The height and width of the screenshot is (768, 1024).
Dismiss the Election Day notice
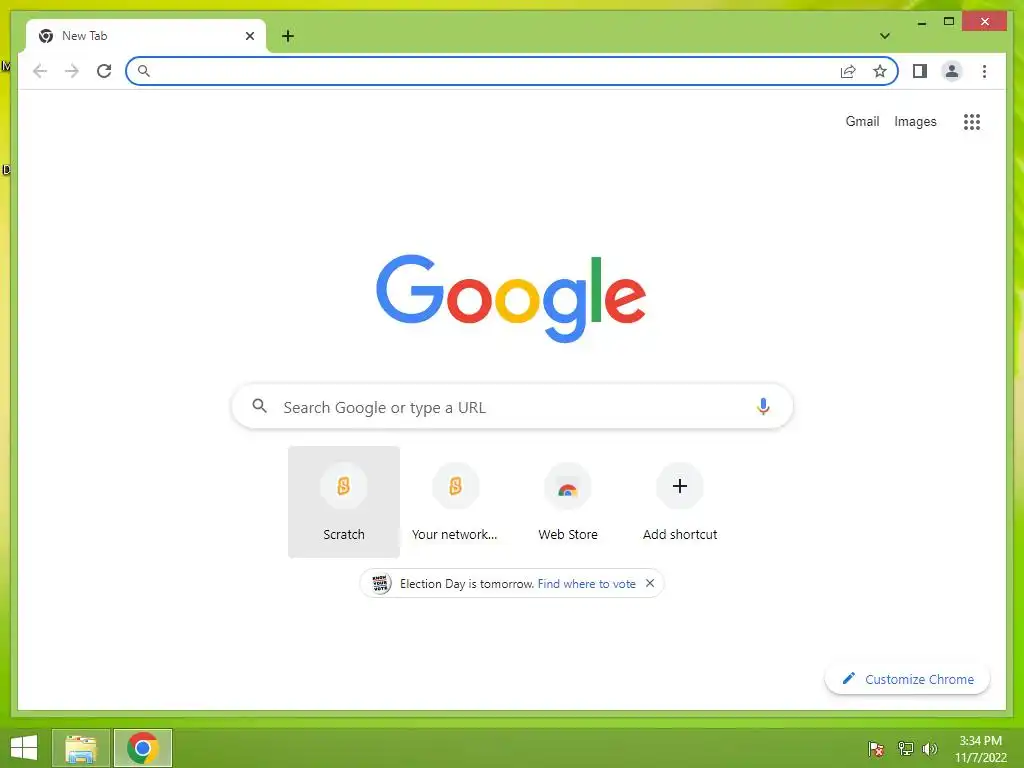pos(650,583)
